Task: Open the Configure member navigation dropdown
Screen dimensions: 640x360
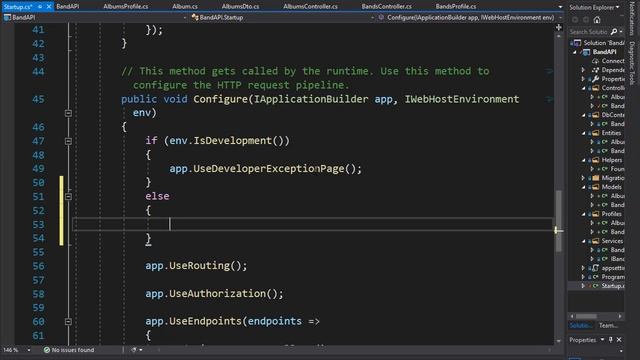Action: click(560, 18)
